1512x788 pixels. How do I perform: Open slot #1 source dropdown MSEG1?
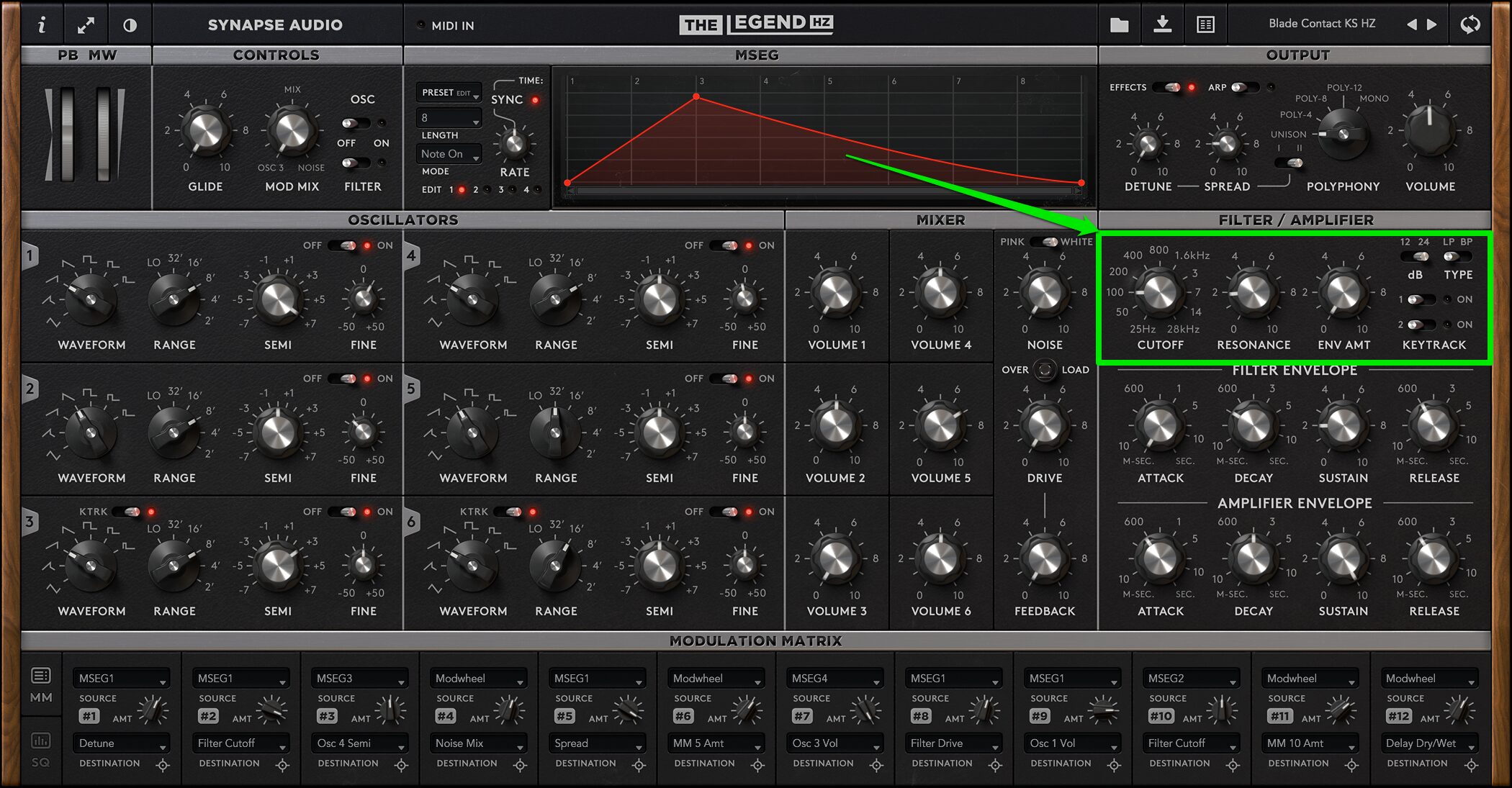pos(121,679)
